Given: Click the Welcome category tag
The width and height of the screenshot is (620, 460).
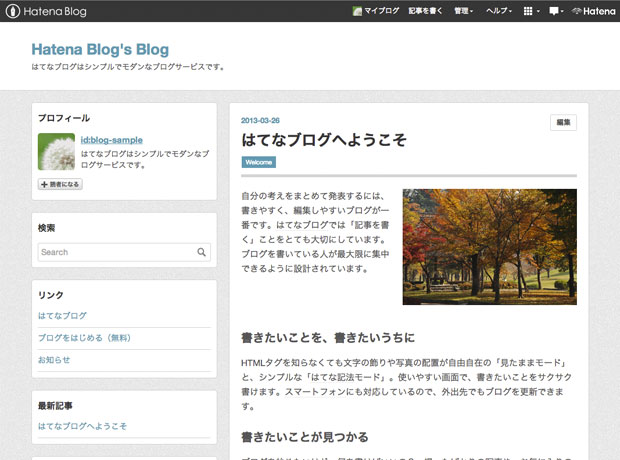Looking at the screenshot, I should tap(259, 162).
